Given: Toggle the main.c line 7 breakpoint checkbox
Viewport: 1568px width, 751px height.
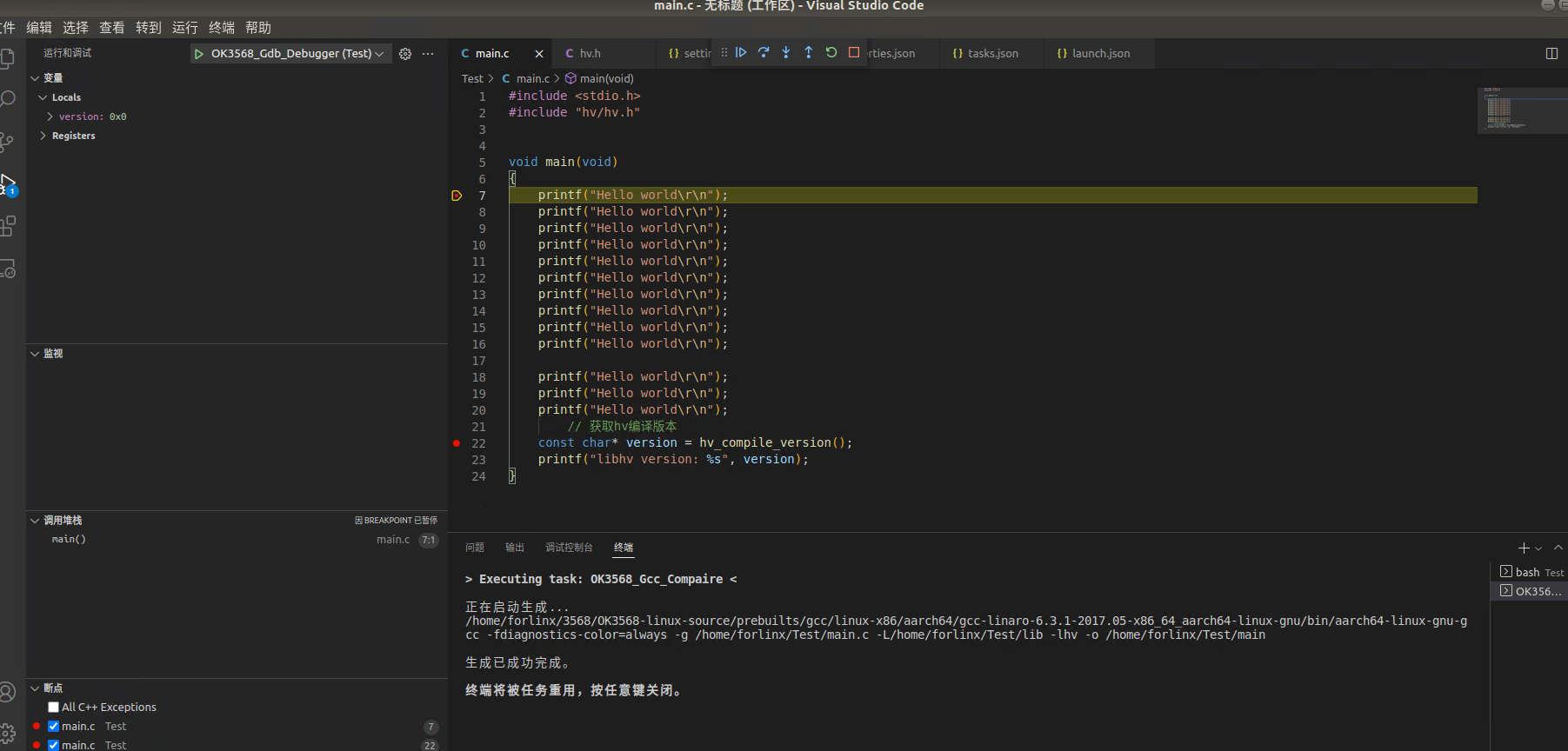Looking at the screenshot, I should (x=54, y=727).
